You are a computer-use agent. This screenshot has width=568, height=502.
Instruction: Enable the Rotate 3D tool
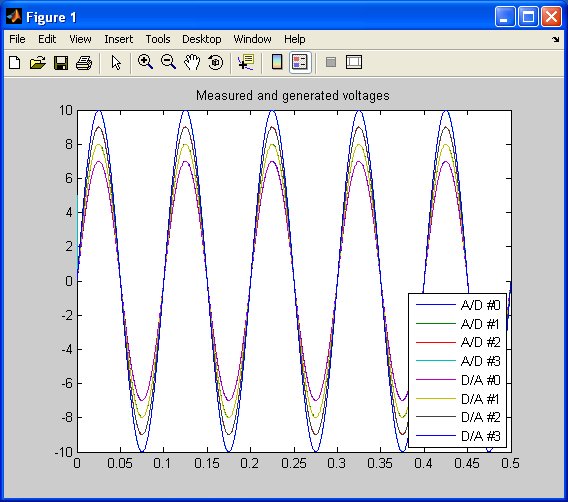[x=216, y=62]
